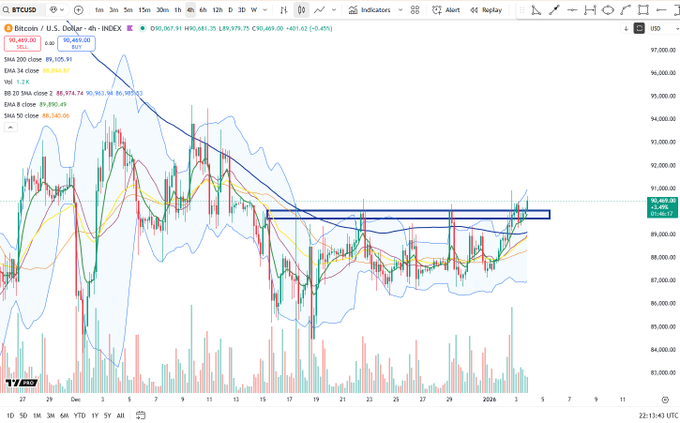The image size is (680, 423).
Task: Show All data range
Action: click(x=121, y=416)
